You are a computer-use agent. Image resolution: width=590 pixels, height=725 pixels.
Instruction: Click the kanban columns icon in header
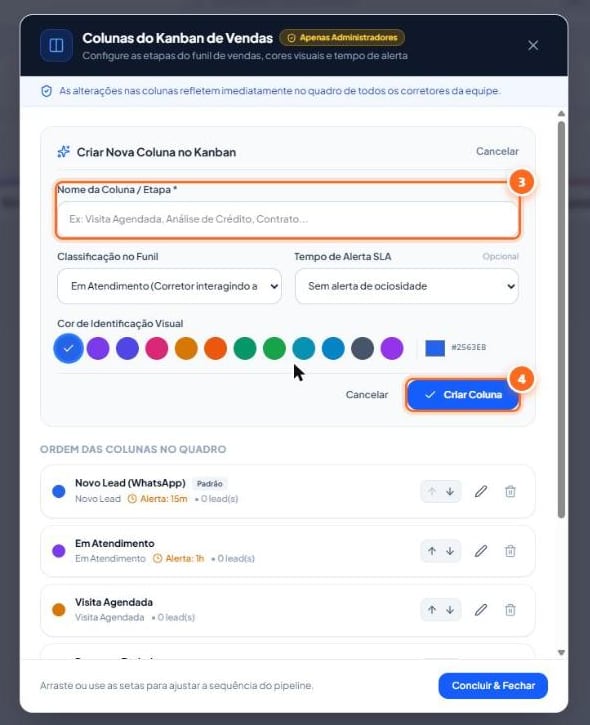coord(56,45)
